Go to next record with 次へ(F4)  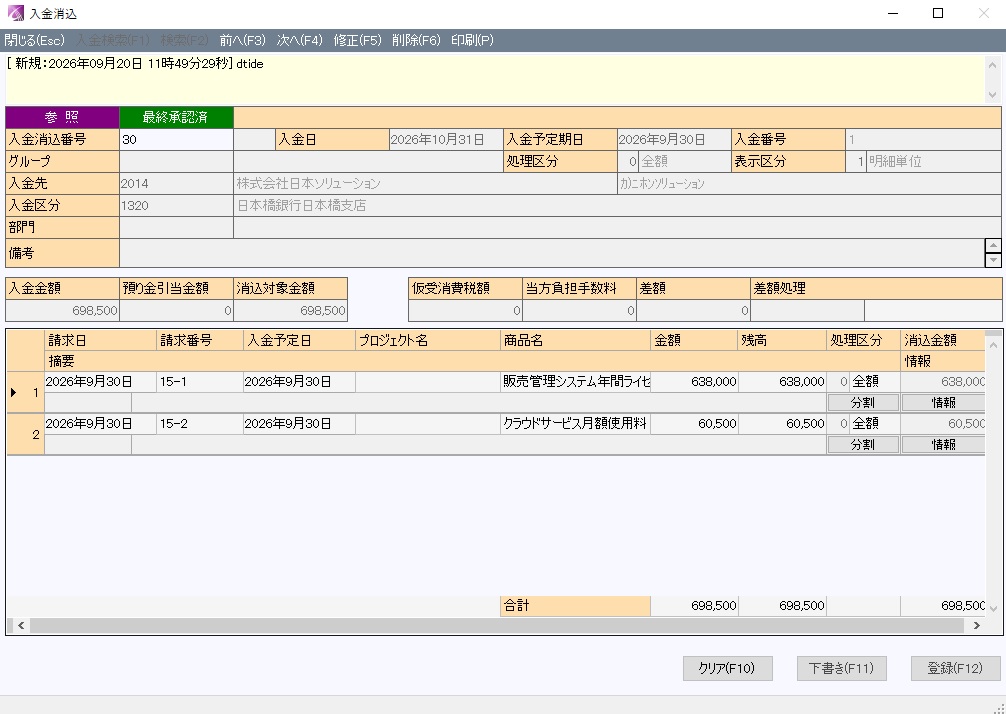(x=299, y=40)
